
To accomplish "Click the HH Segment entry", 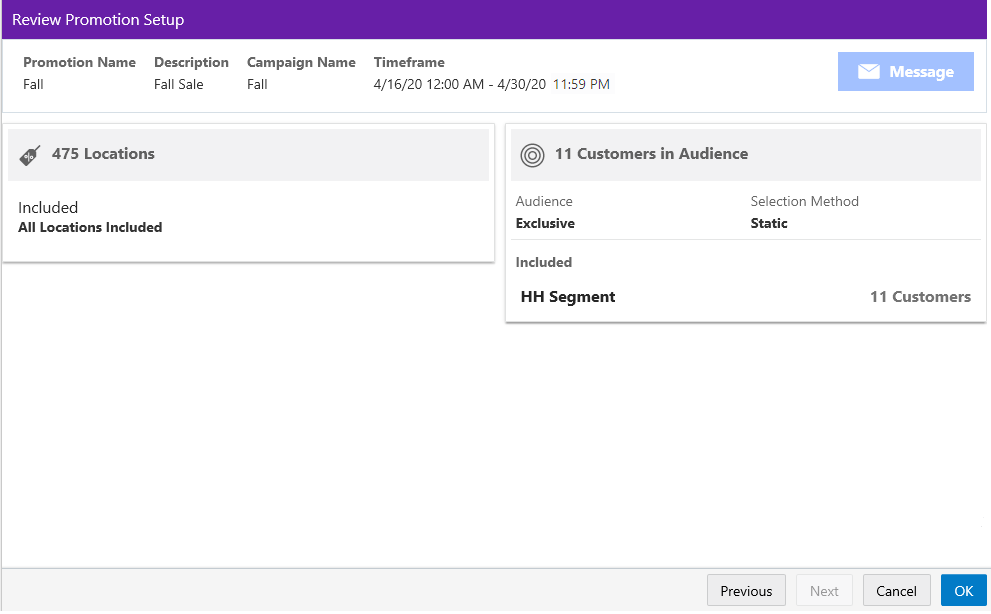I will point(568,297).
